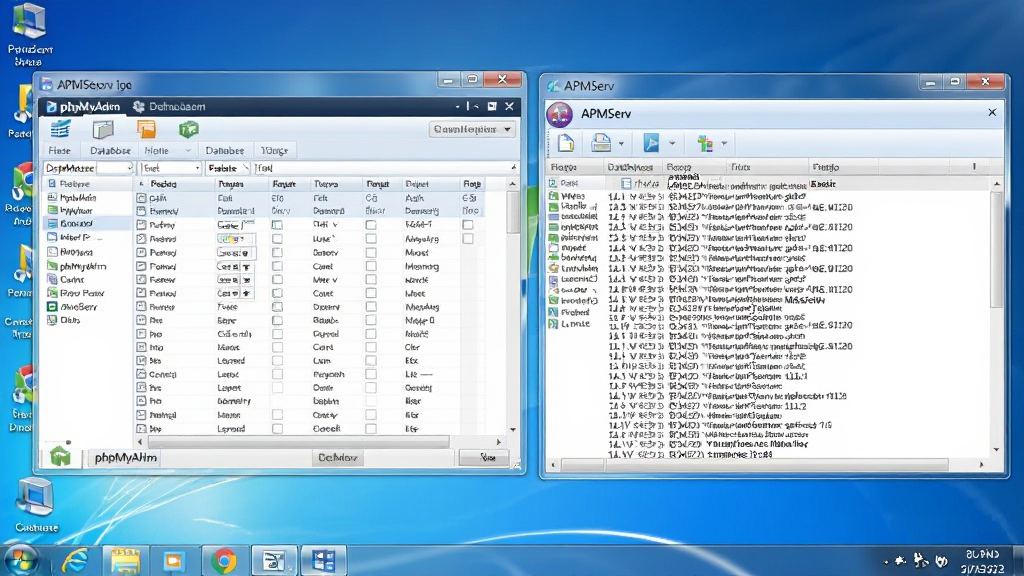Tick the Fioge checkbox in the 'Aingelng' row
The image size is (1024, 576).
pyautogui.click(x=468, y=238)
